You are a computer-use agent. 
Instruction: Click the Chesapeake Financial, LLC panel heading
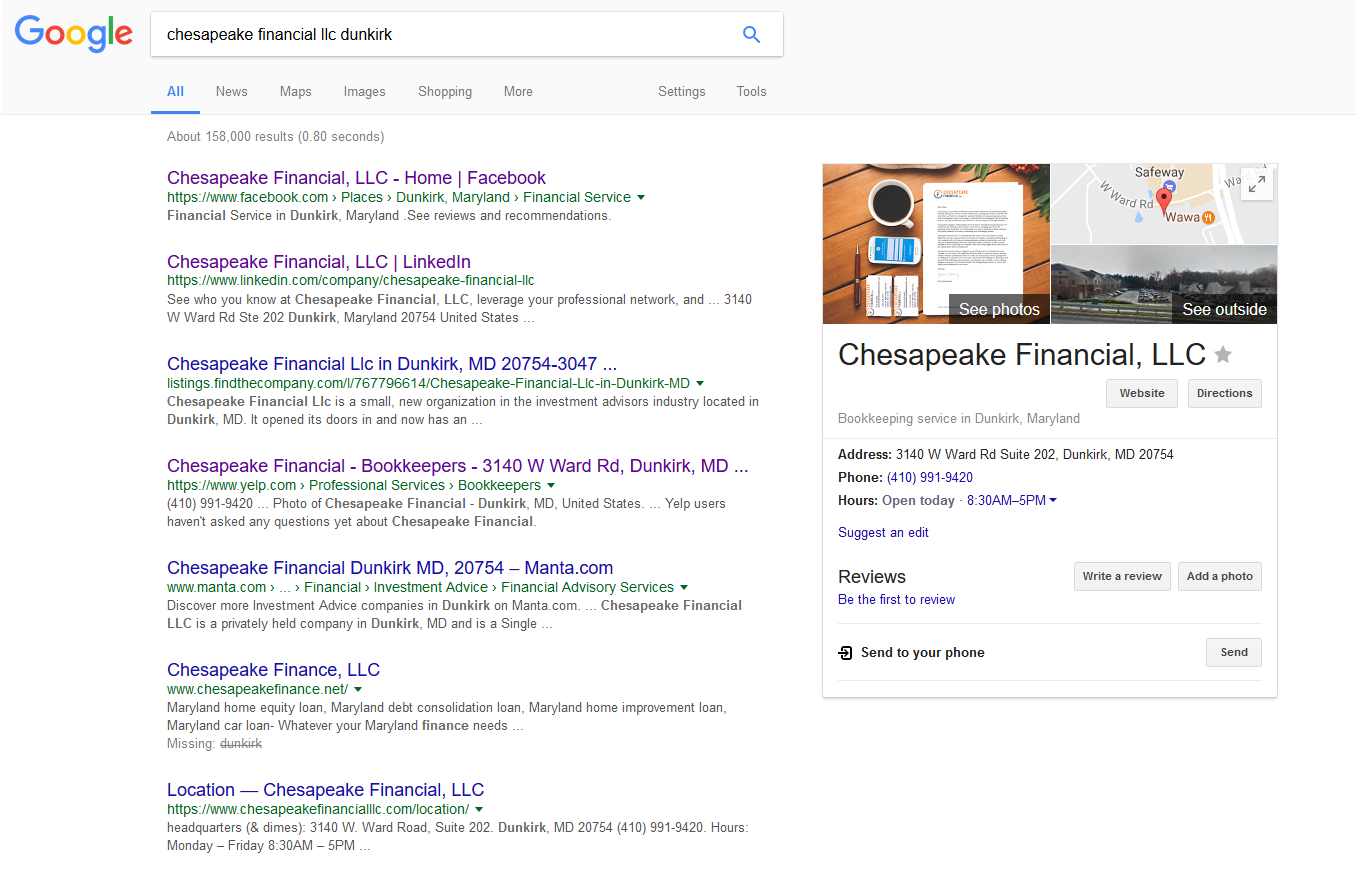pos(1022,355)
